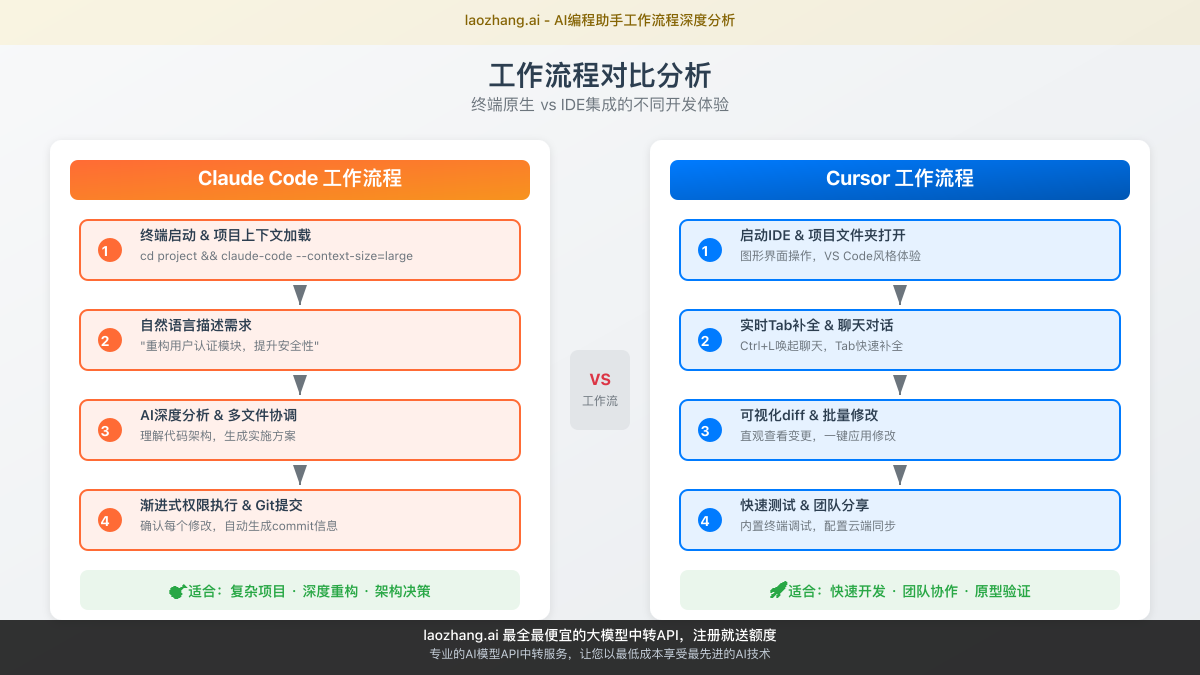This screenshot has width=1200, height=675.
Task: Click the step title 快速测试 & 团队分享
Action: point(805,505)
